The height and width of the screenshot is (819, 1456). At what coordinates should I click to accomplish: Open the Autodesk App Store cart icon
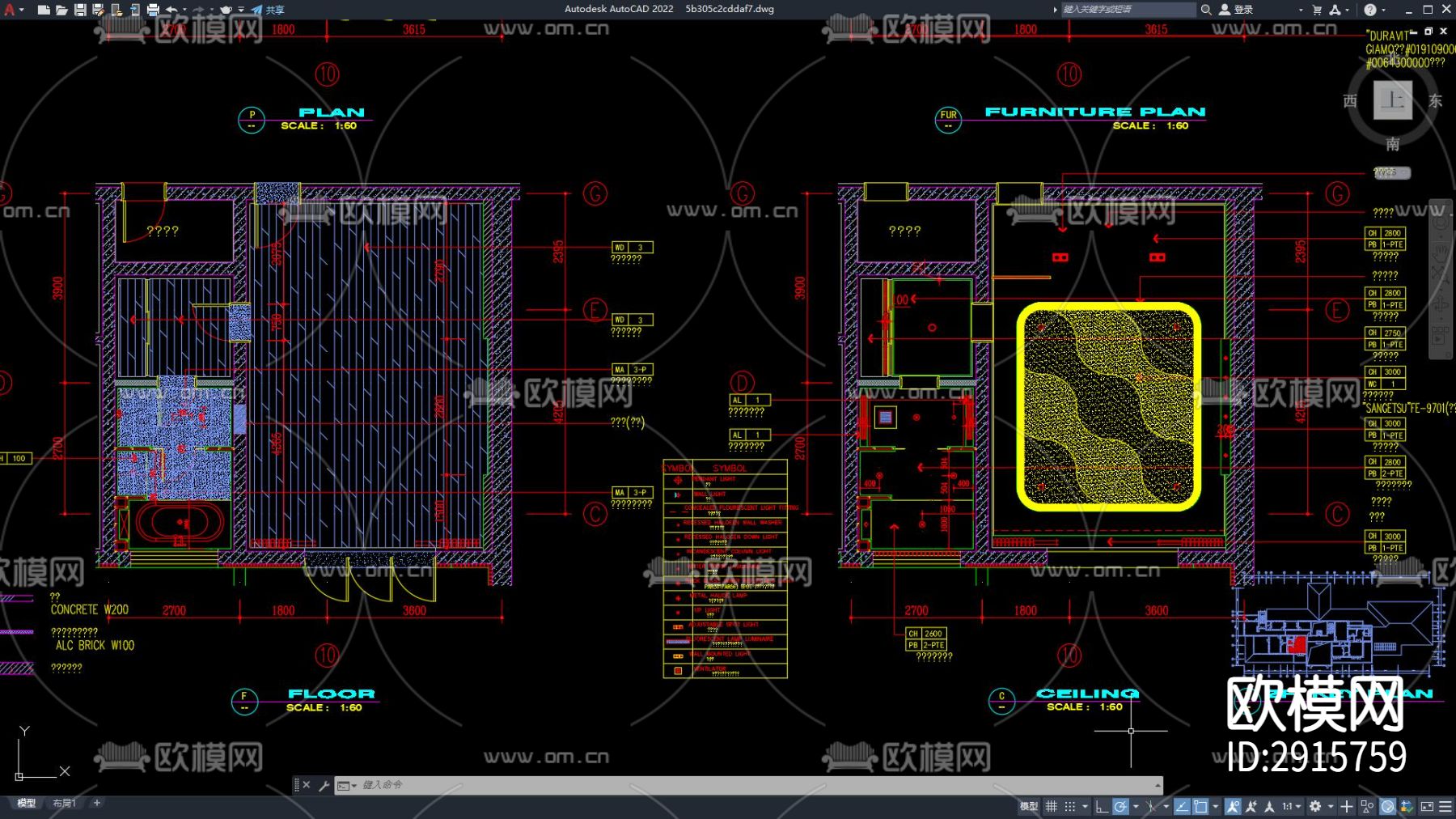[1317, 10]
